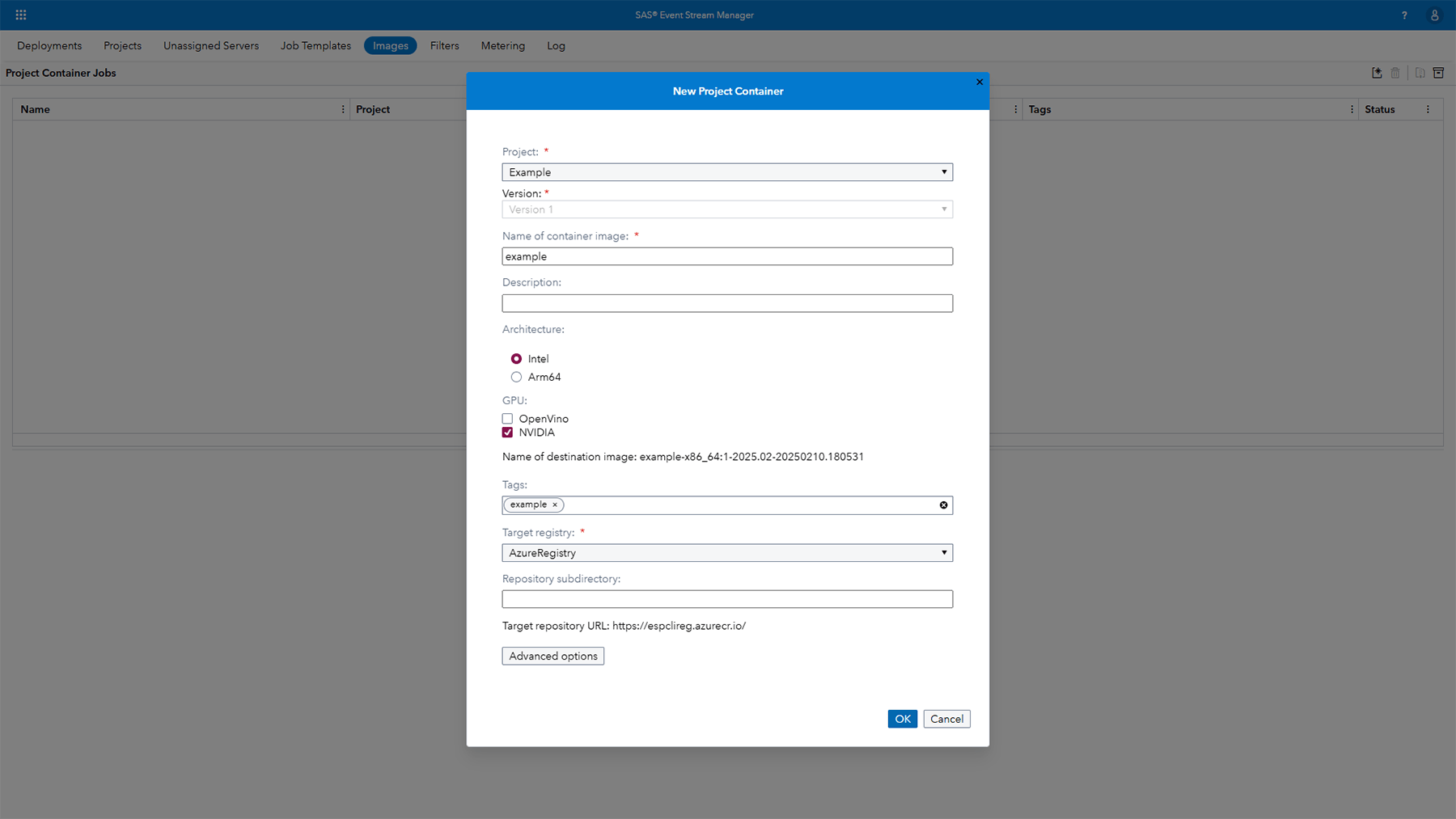Open the Target registry dropdown
The height and width of the screenshot is (819, 1456).
tap(943, 552)
